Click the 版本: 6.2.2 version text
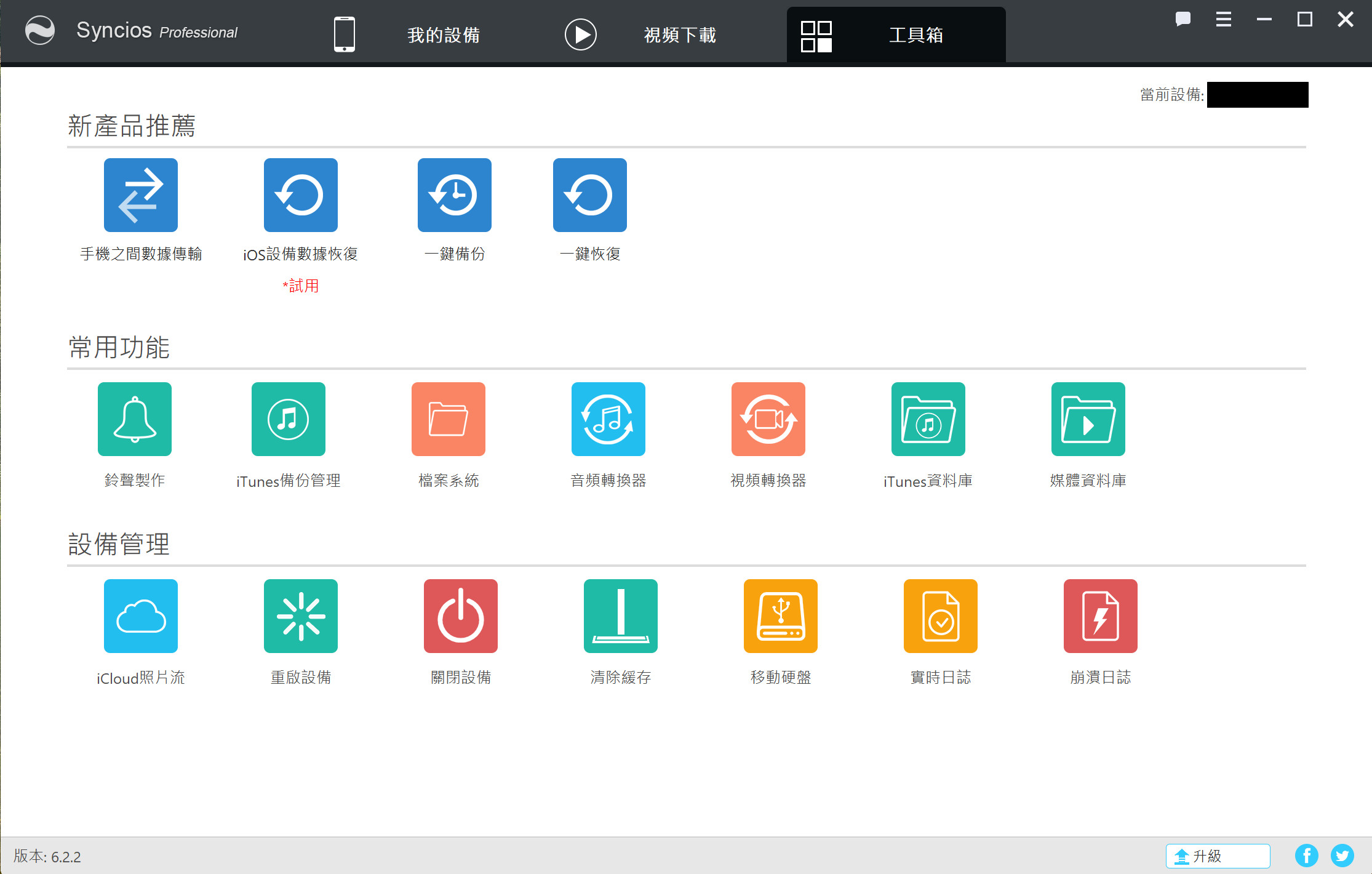 coord(47,856)
